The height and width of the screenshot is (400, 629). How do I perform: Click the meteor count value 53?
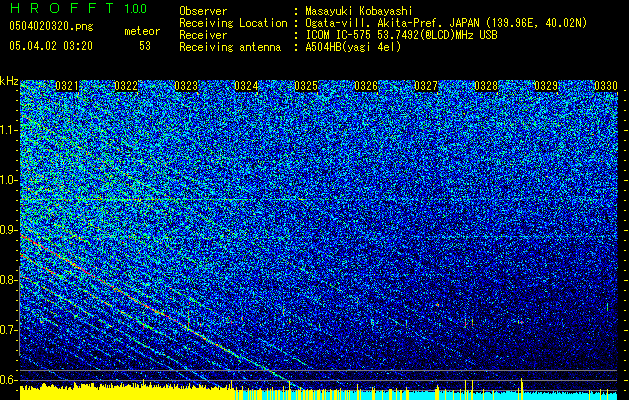point(145,46)
